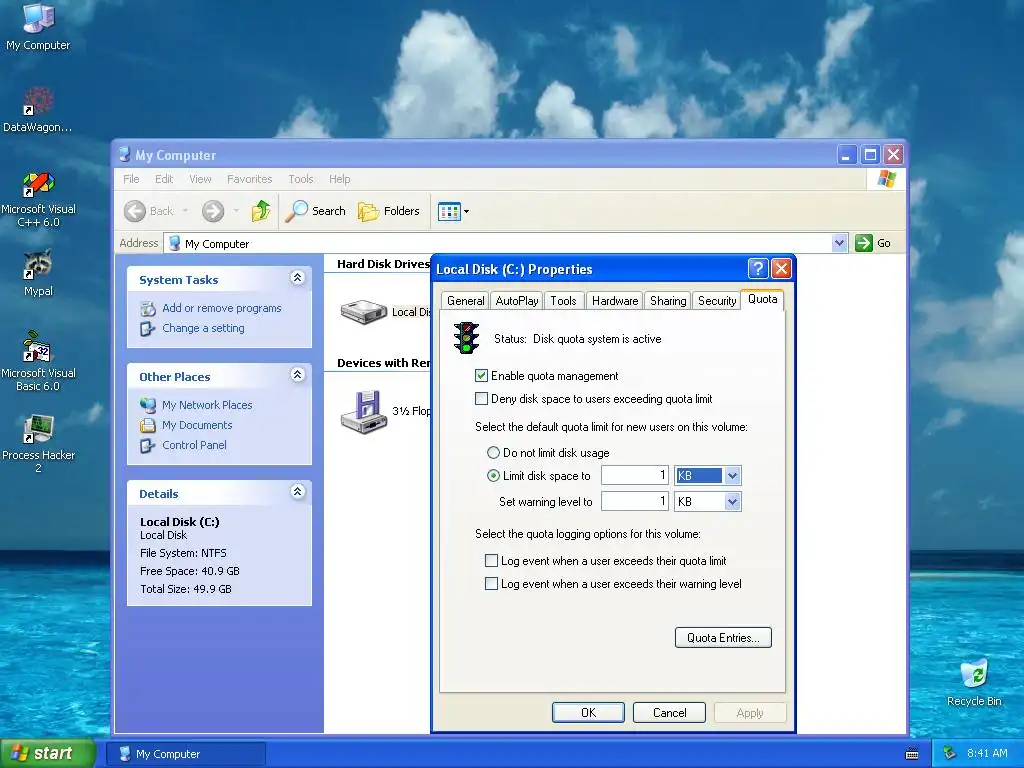This screenshot has height=768, width=1024.
Task: Open the limit disk space unit dropdown
Action: pos(732,475)
